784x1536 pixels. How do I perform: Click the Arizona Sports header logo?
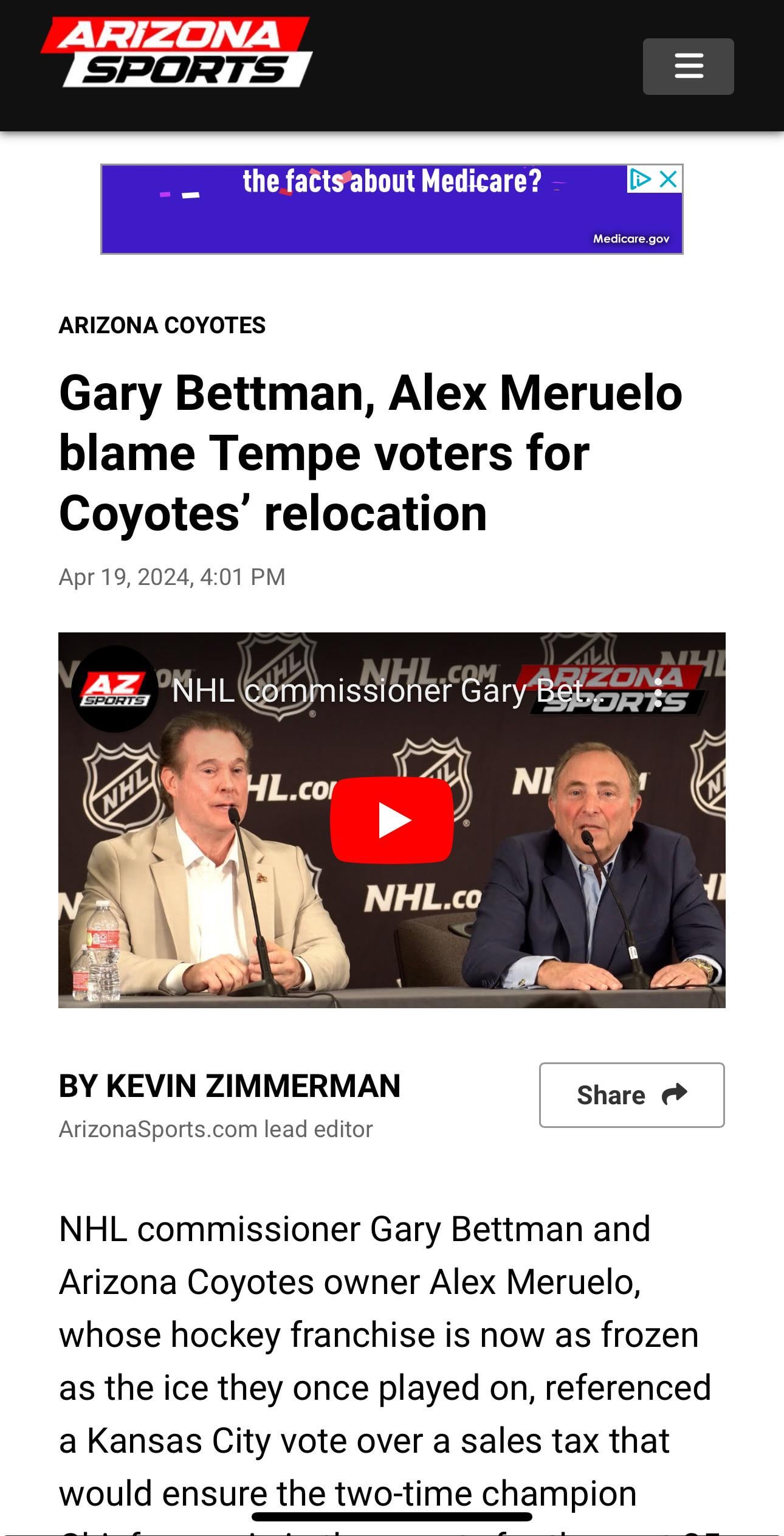tap(176, 52)
